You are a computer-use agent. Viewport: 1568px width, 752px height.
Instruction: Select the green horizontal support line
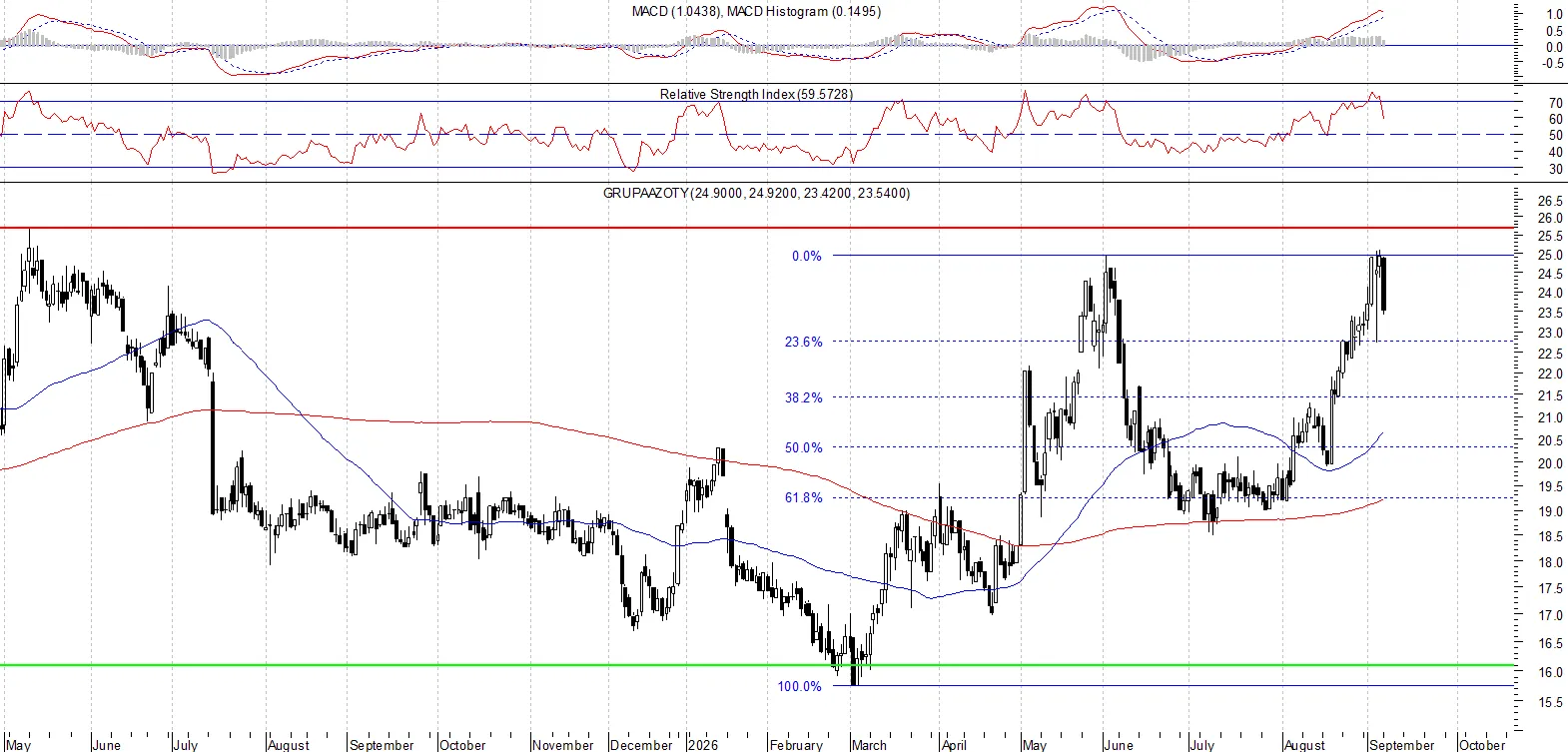[x=757, y=664]
